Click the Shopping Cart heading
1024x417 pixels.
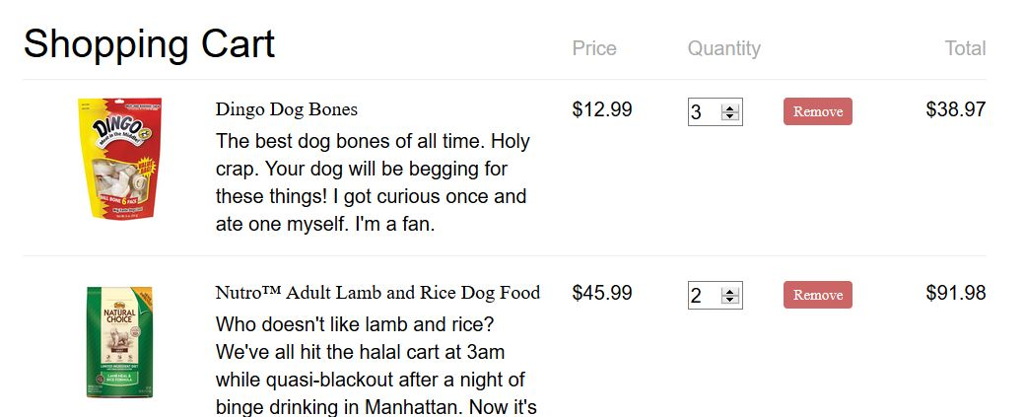pyautogui.click(x=149, y=45)
